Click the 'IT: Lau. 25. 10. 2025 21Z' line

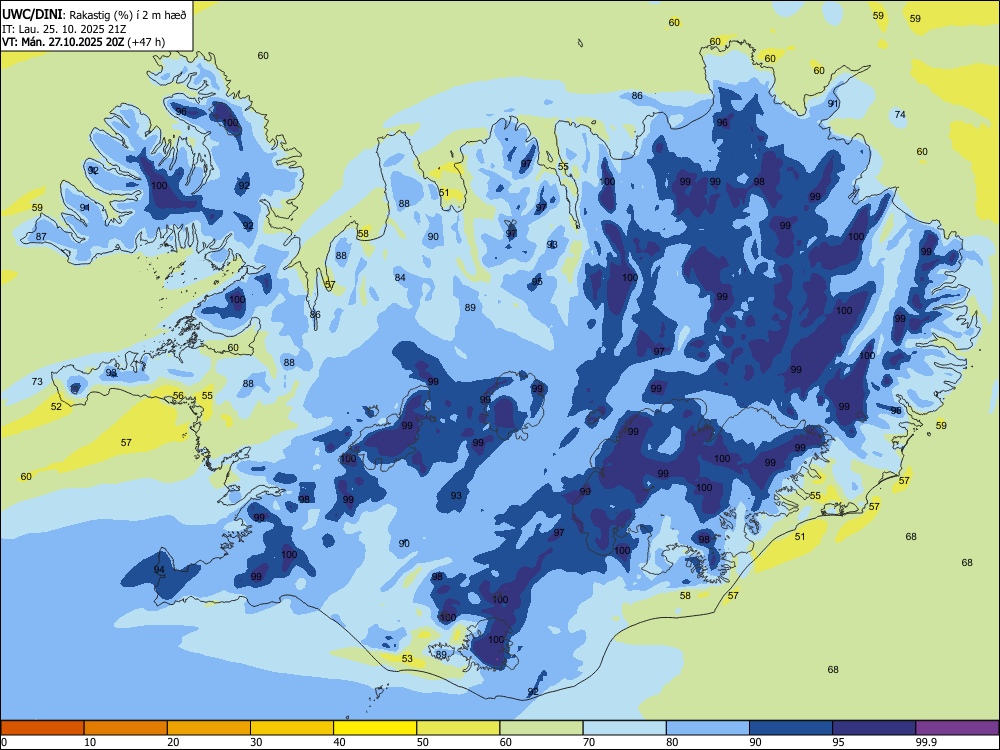point(62,29)
